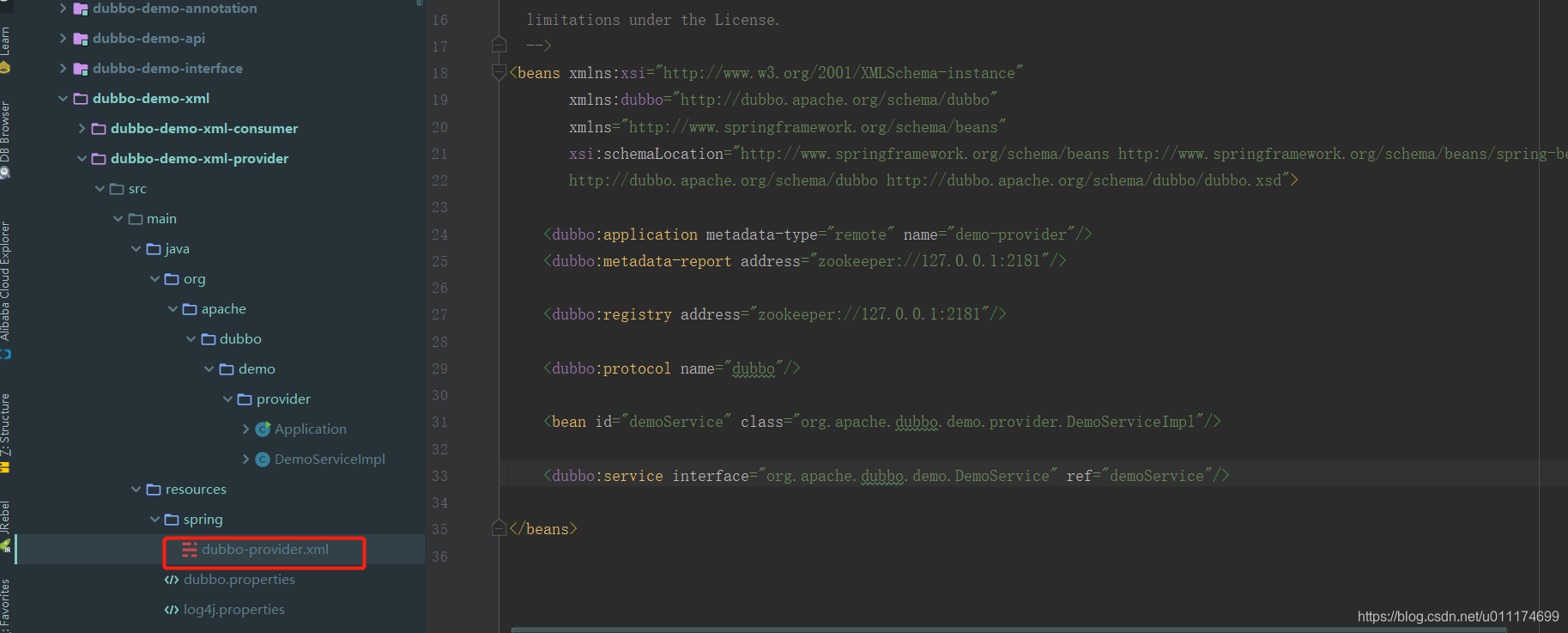Expand the Application class node arrow
Screen dimensions: 1568x633
click(x=245, y=429)
